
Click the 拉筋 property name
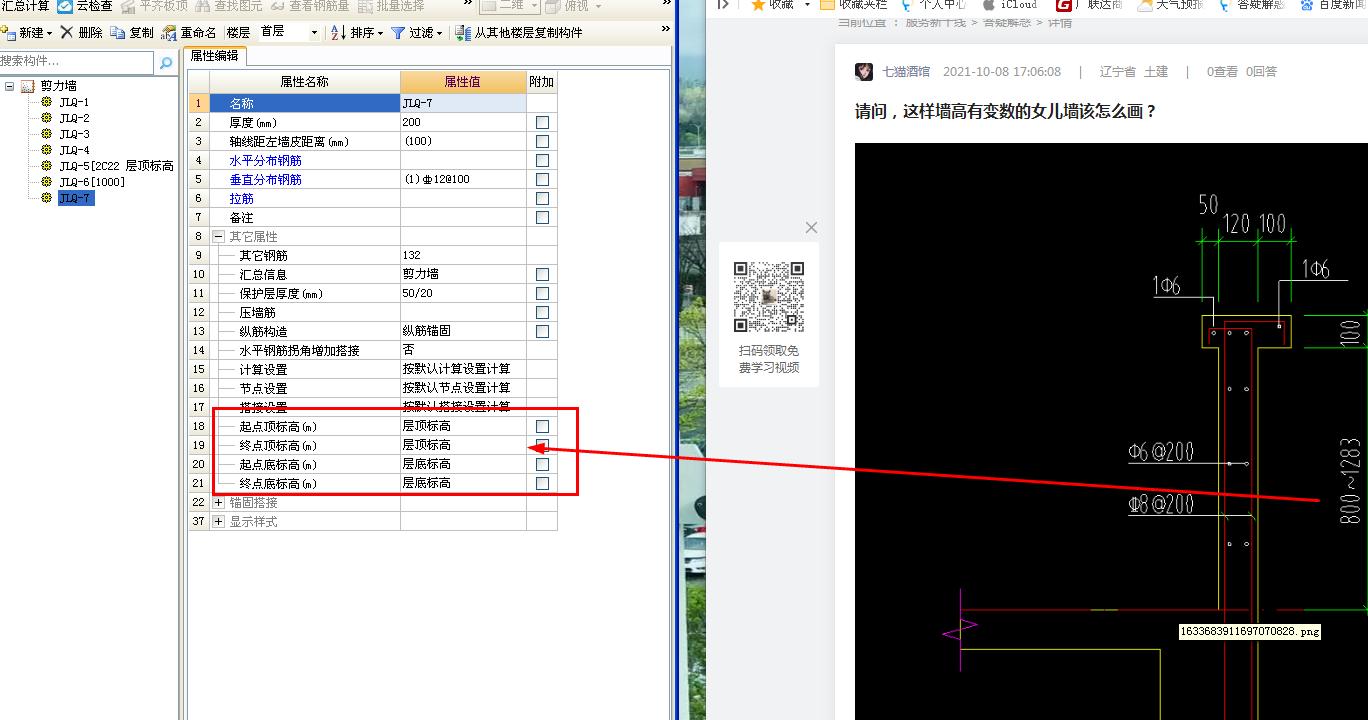point(241,198)
